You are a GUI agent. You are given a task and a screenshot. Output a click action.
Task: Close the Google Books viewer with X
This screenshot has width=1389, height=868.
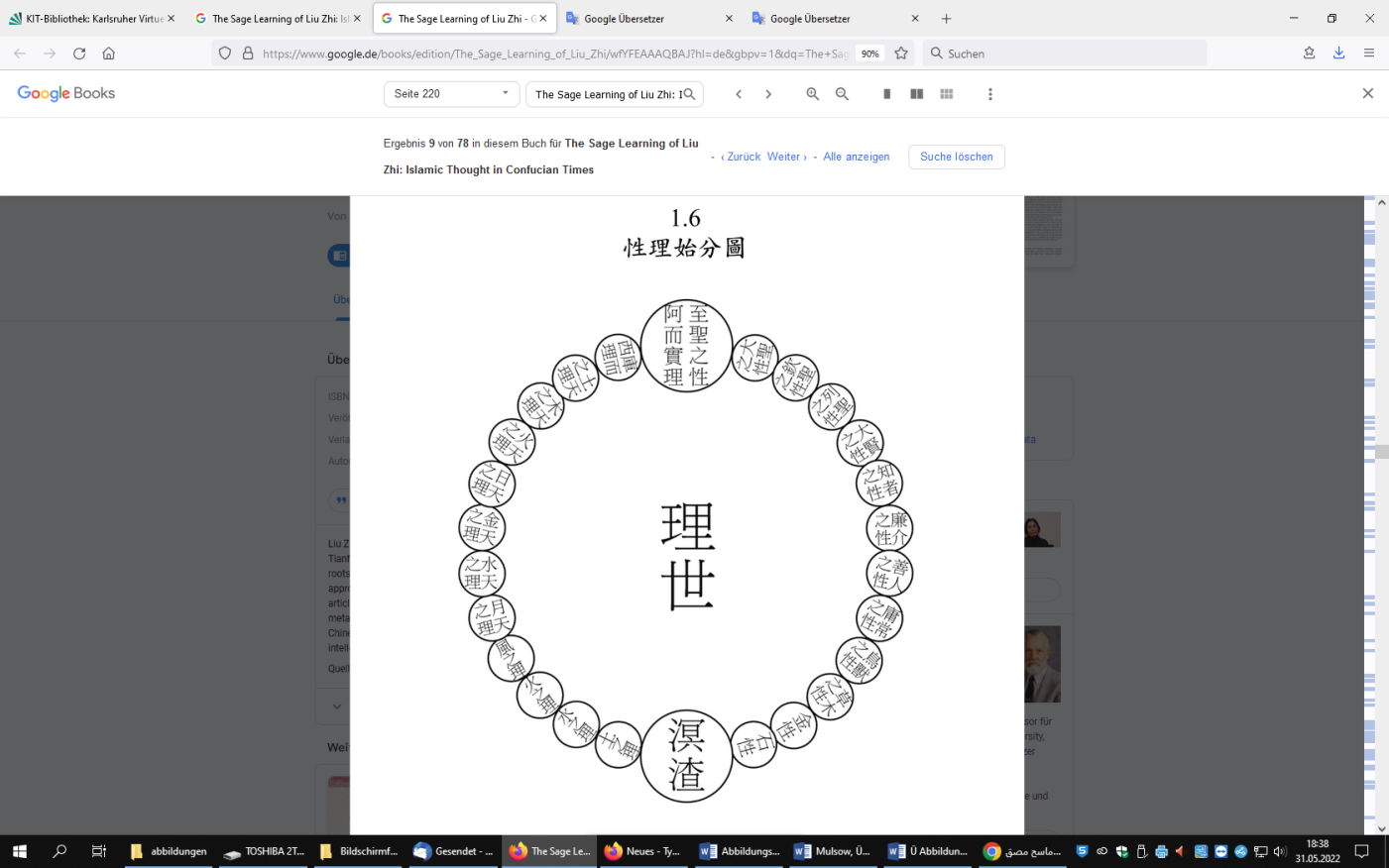coord(1367,93)
